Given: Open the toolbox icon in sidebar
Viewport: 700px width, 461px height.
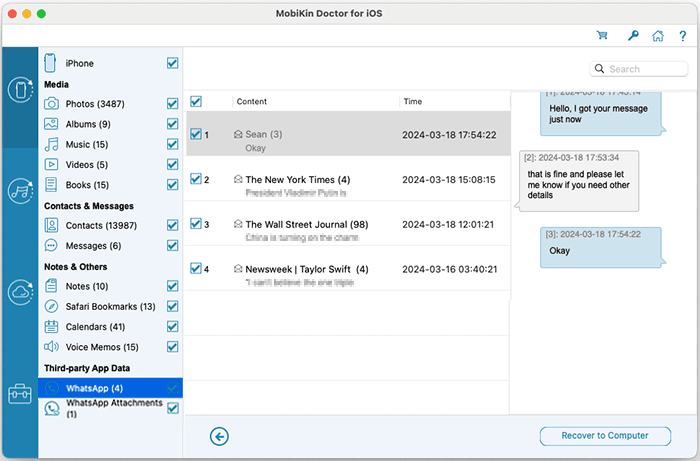Looking at the screenshot, I should (x=20, y=393).
